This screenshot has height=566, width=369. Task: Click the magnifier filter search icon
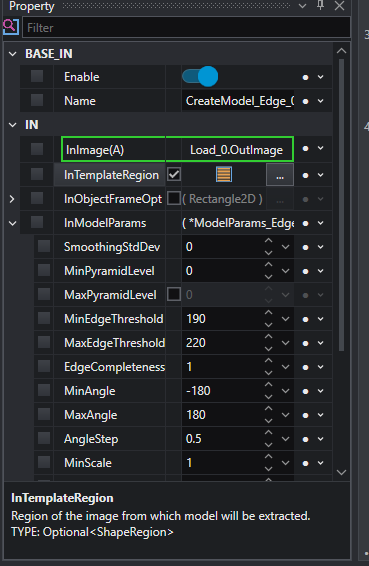(x=10, y=27)
